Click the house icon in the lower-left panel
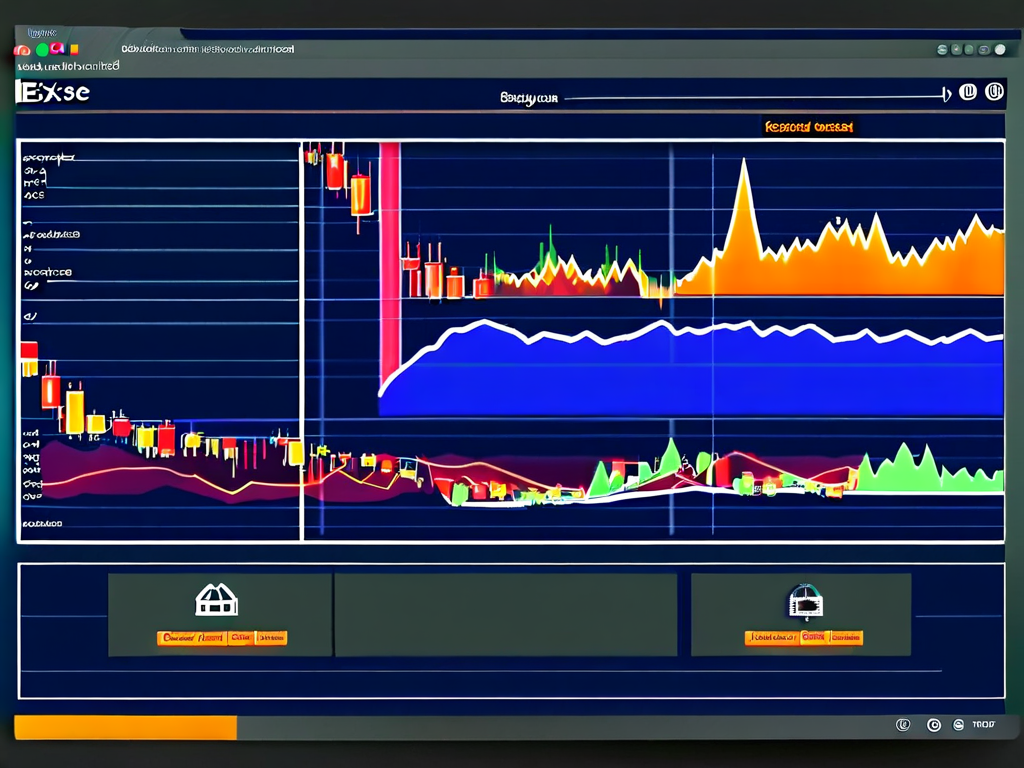1024x768 pixels. [x=216, y=600]
